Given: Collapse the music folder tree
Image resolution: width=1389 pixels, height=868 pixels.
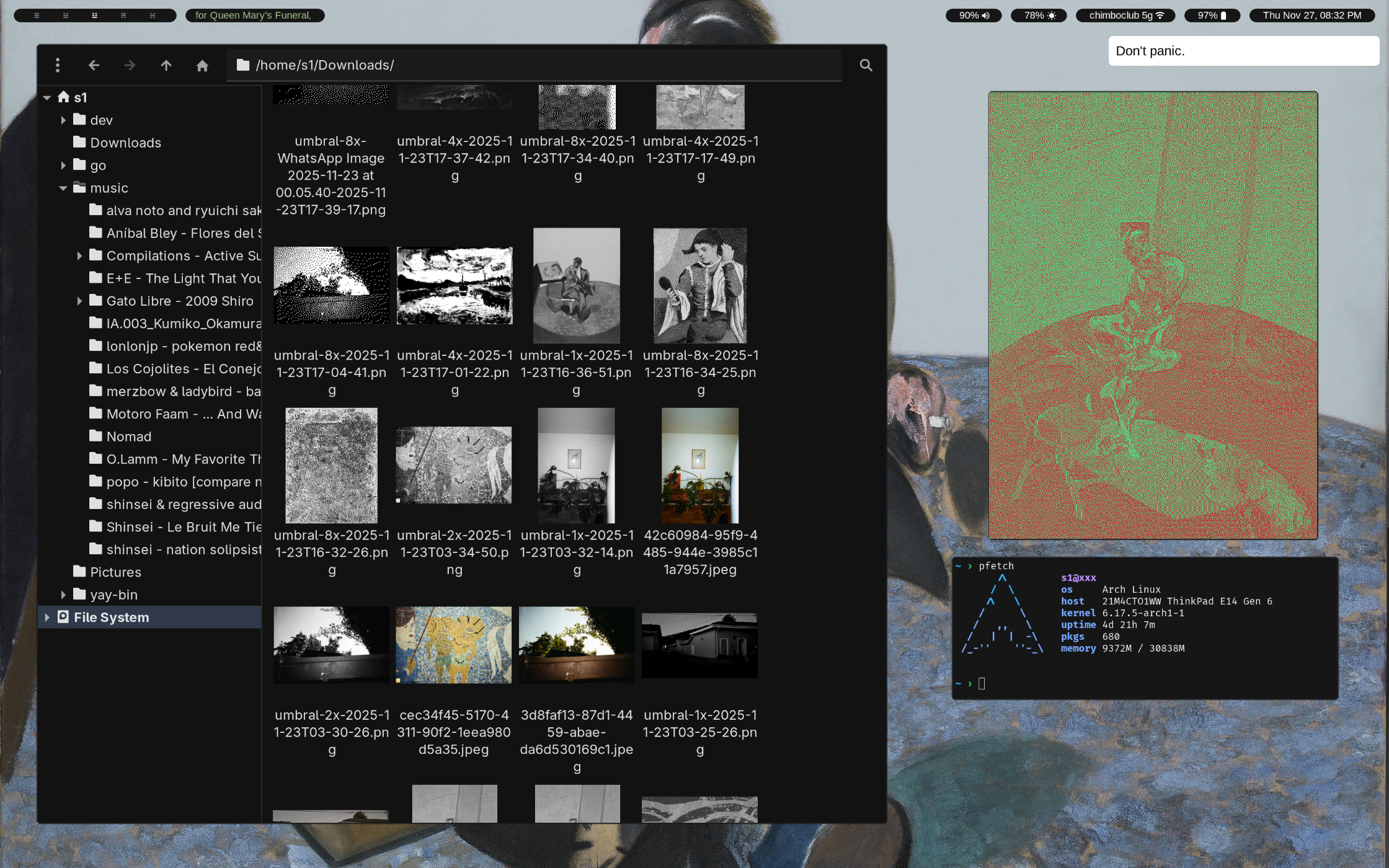Looking at the screenshot, I should point(63,188).
